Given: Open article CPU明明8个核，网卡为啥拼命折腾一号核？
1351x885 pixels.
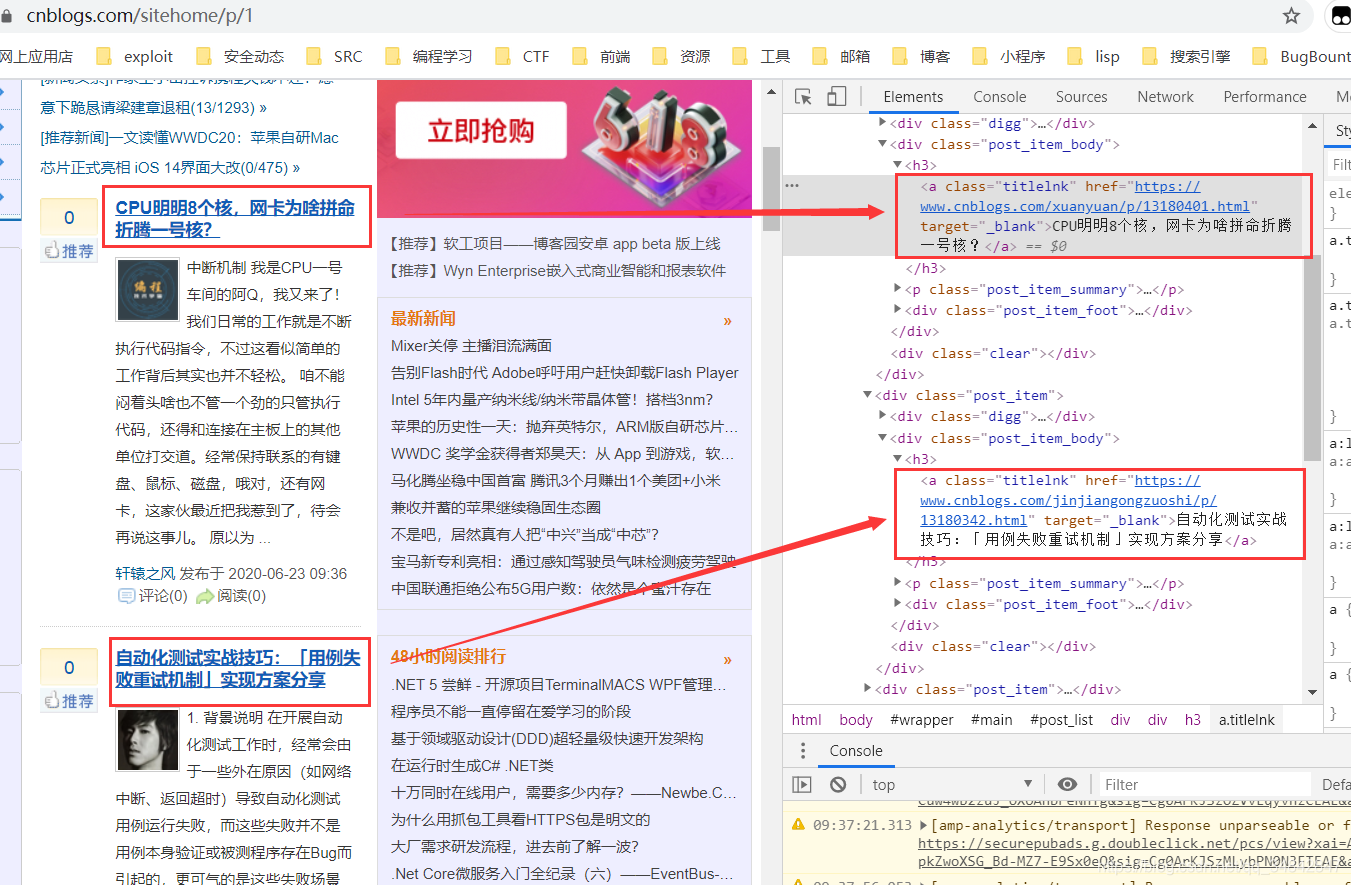Looking at the screenshot, I should [235, 218].
